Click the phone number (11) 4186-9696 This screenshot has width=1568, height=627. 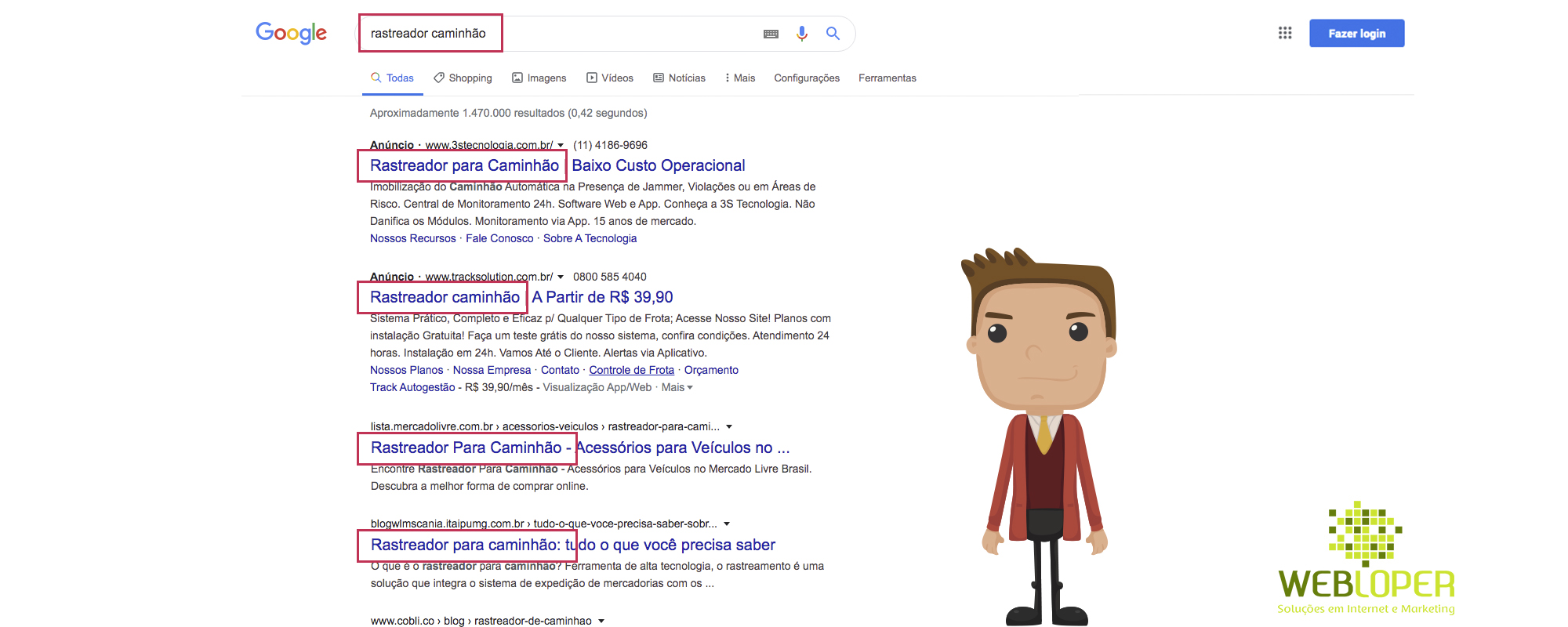click(610, 145)
